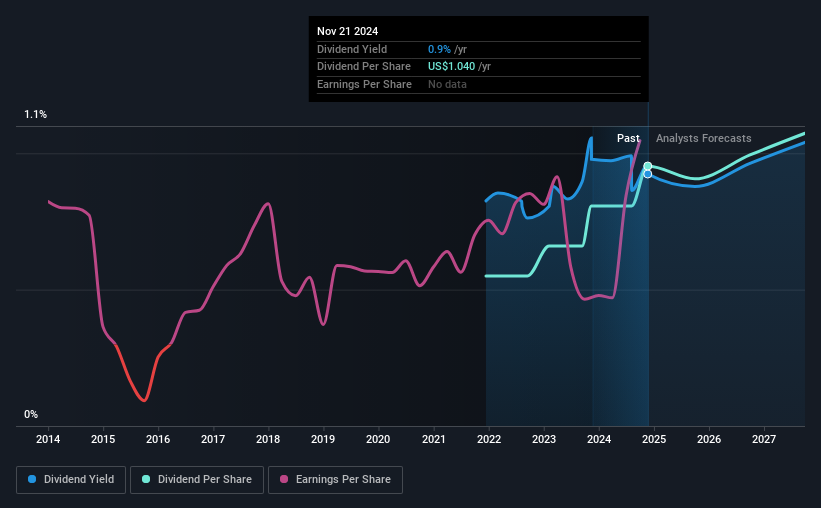Select the 2018 x-axis label
Screen dimensions: 821x508
click(x=268, y=439)
